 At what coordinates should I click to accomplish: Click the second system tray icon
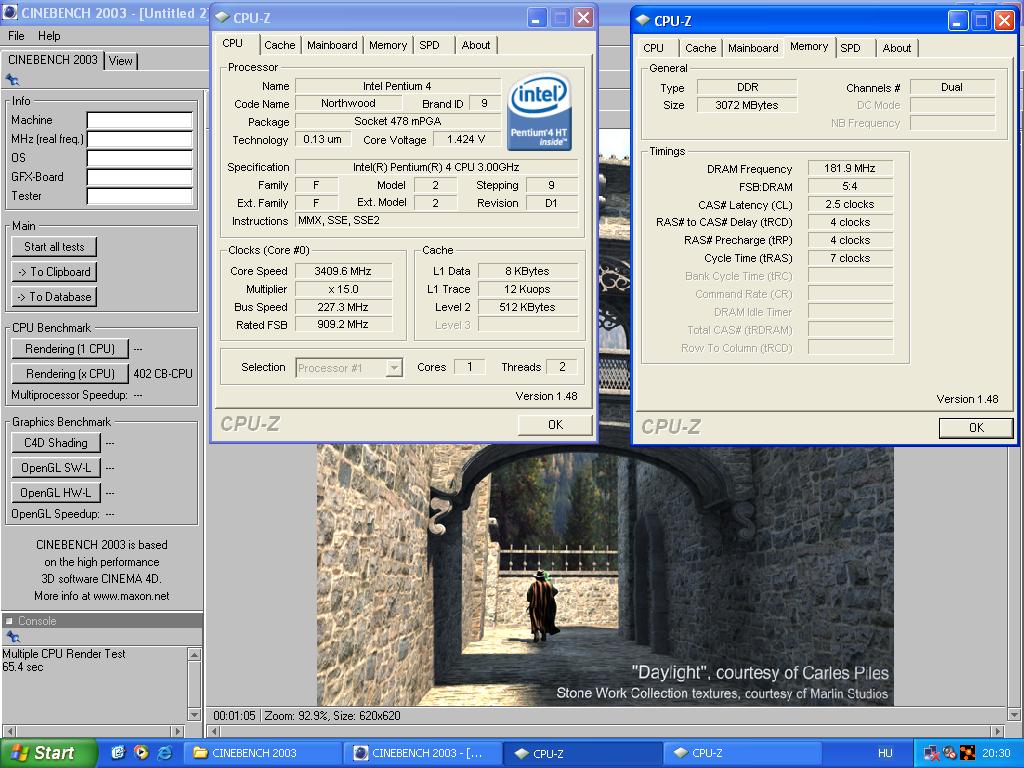(949, 753)
